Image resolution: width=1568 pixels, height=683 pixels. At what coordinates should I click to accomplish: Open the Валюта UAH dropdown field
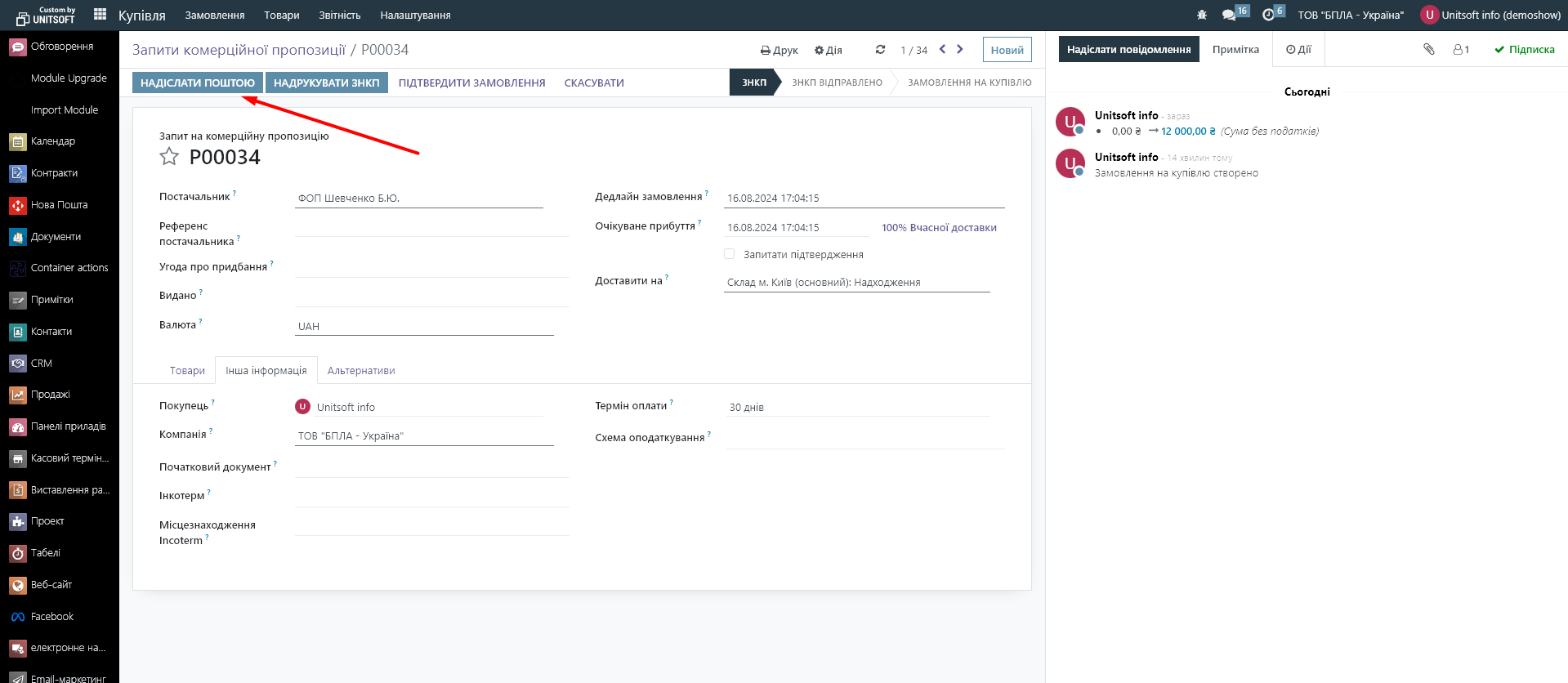424,326
